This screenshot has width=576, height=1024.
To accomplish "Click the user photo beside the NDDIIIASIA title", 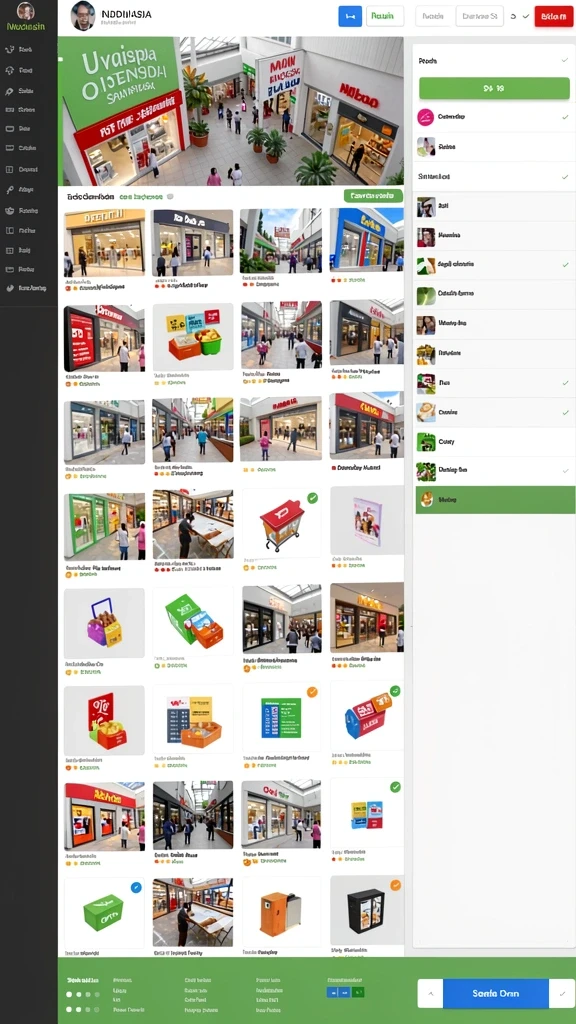I will [82, 16].
